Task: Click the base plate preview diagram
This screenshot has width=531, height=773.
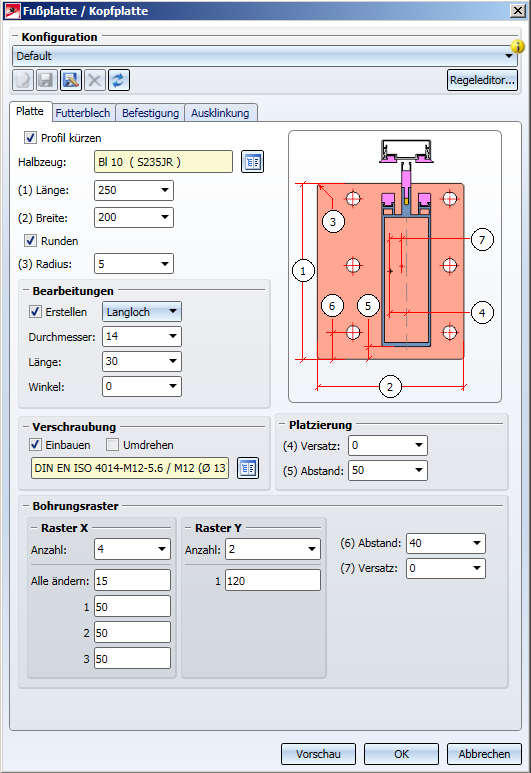Action: 395,266
